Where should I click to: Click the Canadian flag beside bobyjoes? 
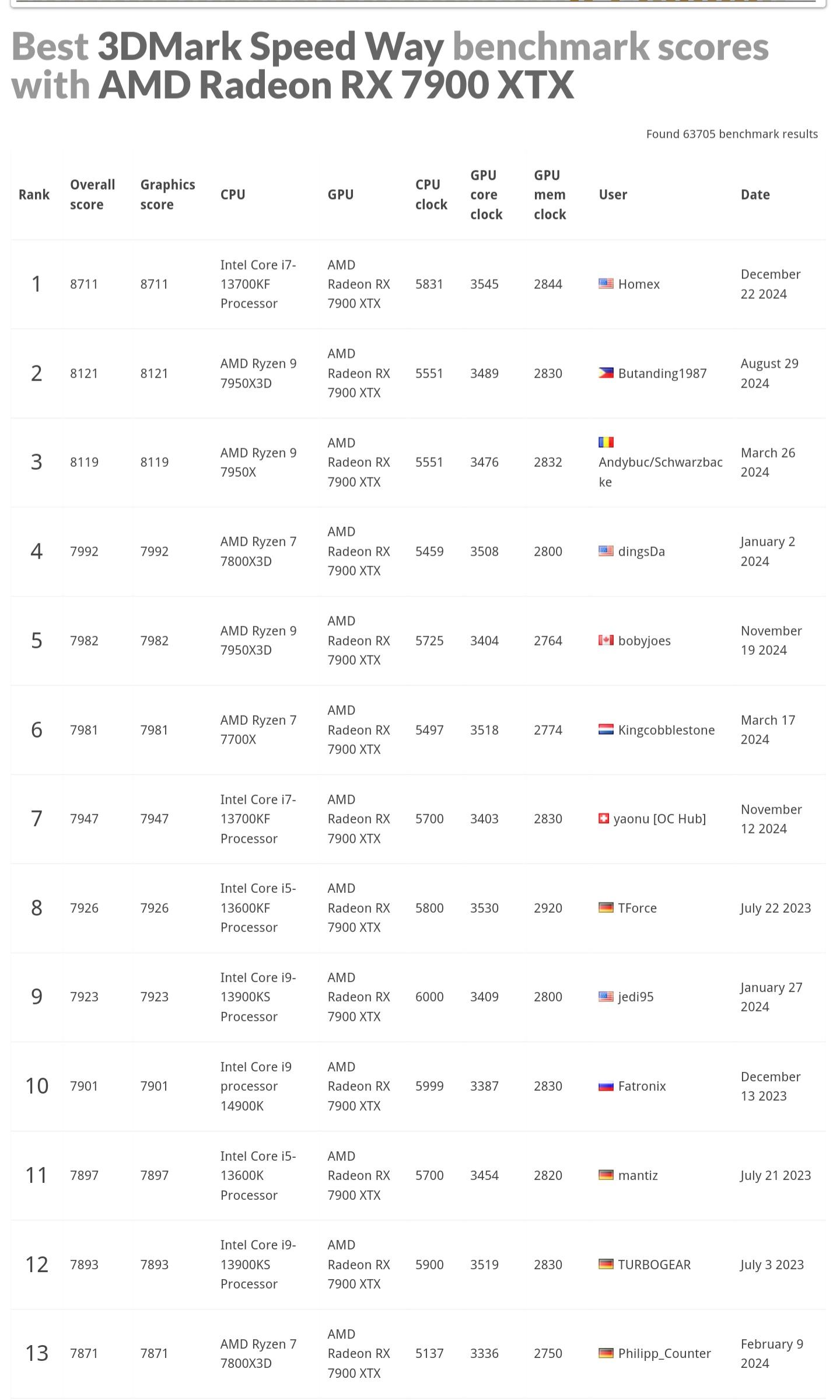(605, 640)
